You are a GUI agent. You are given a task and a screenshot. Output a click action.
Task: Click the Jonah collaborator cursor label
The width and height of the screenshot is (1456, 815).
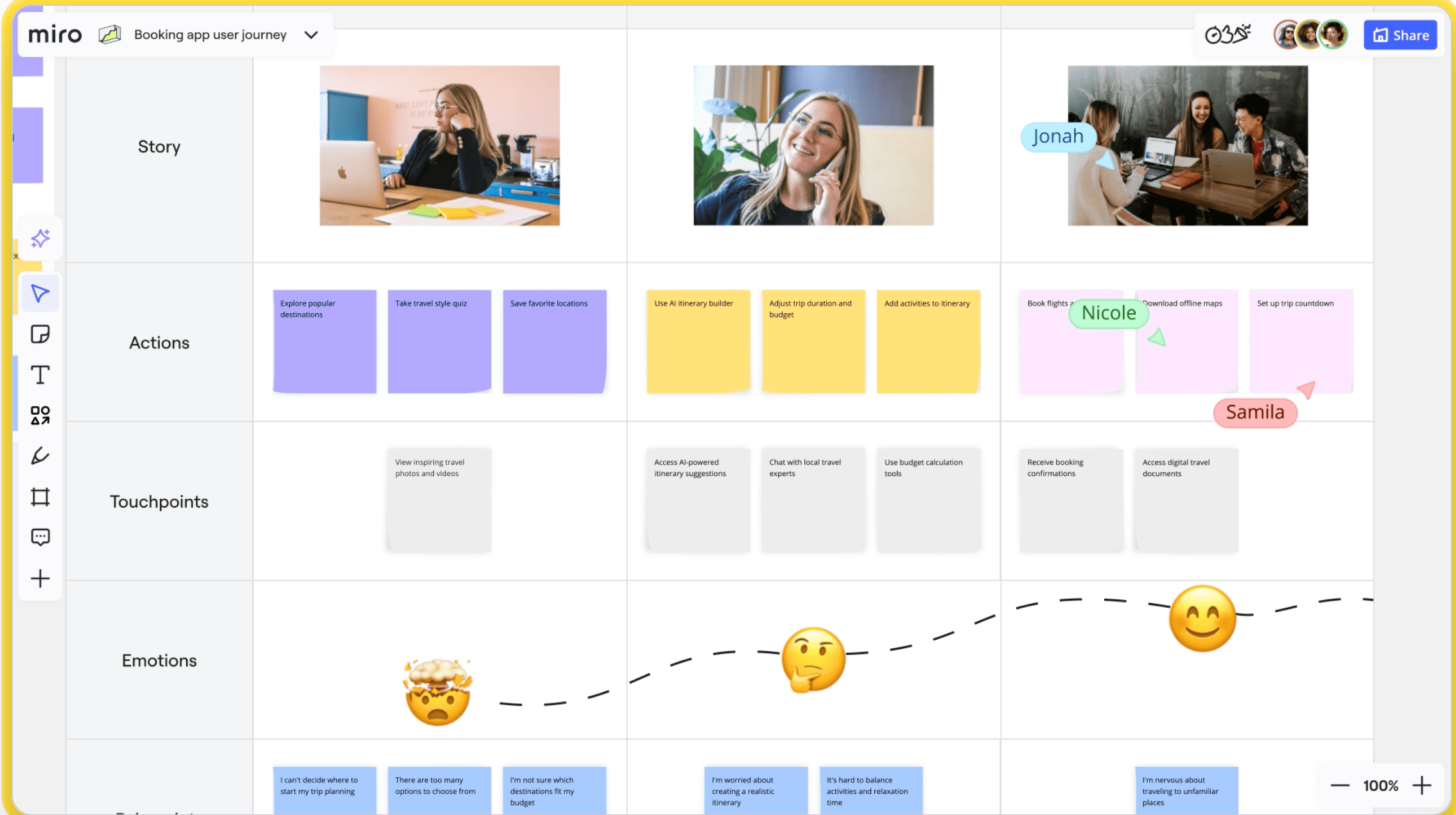[1056, 136]
